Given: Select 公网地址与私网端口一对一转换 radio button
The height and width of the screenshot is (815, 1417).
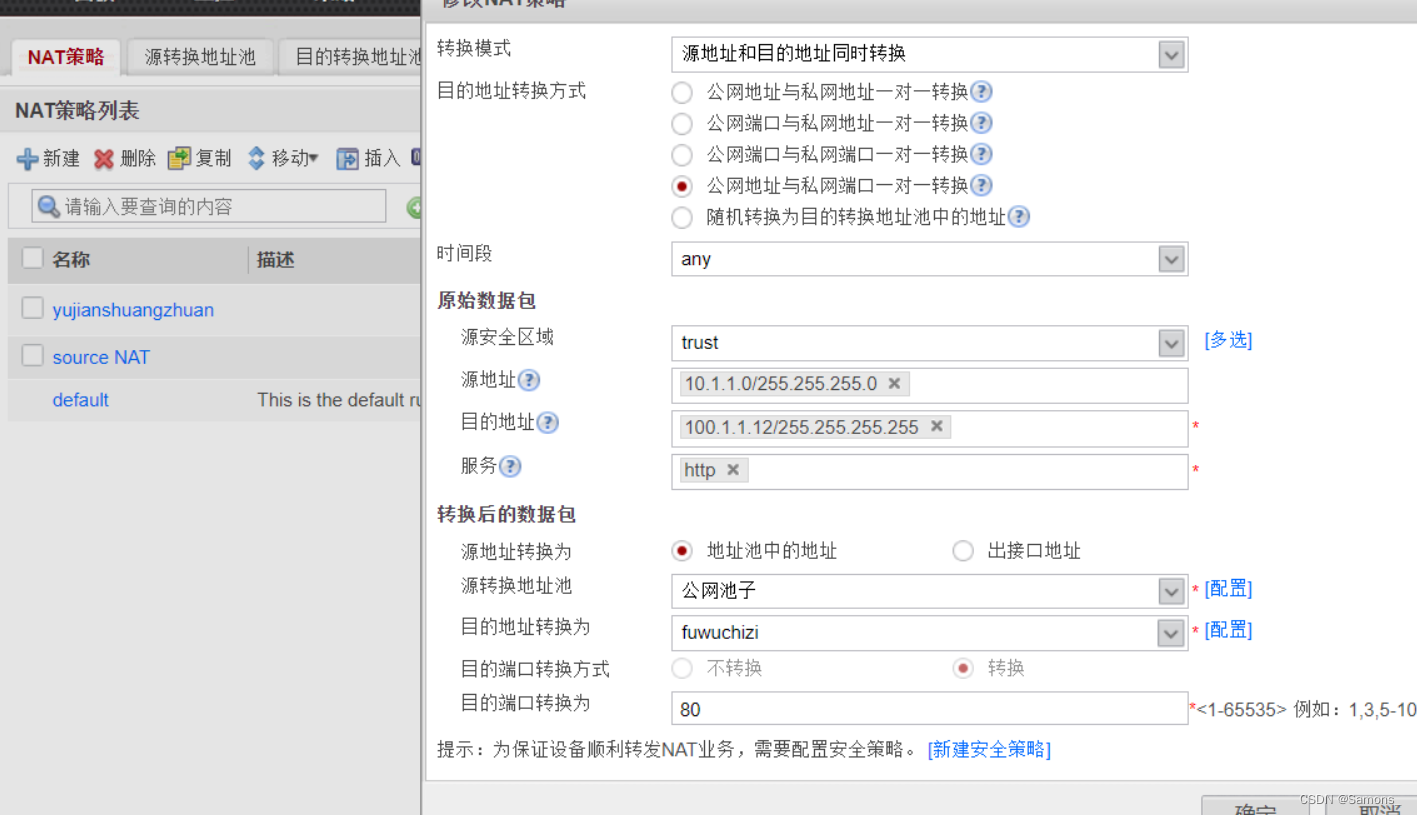Looking at the screenshot, I should [x=682, y=186].
